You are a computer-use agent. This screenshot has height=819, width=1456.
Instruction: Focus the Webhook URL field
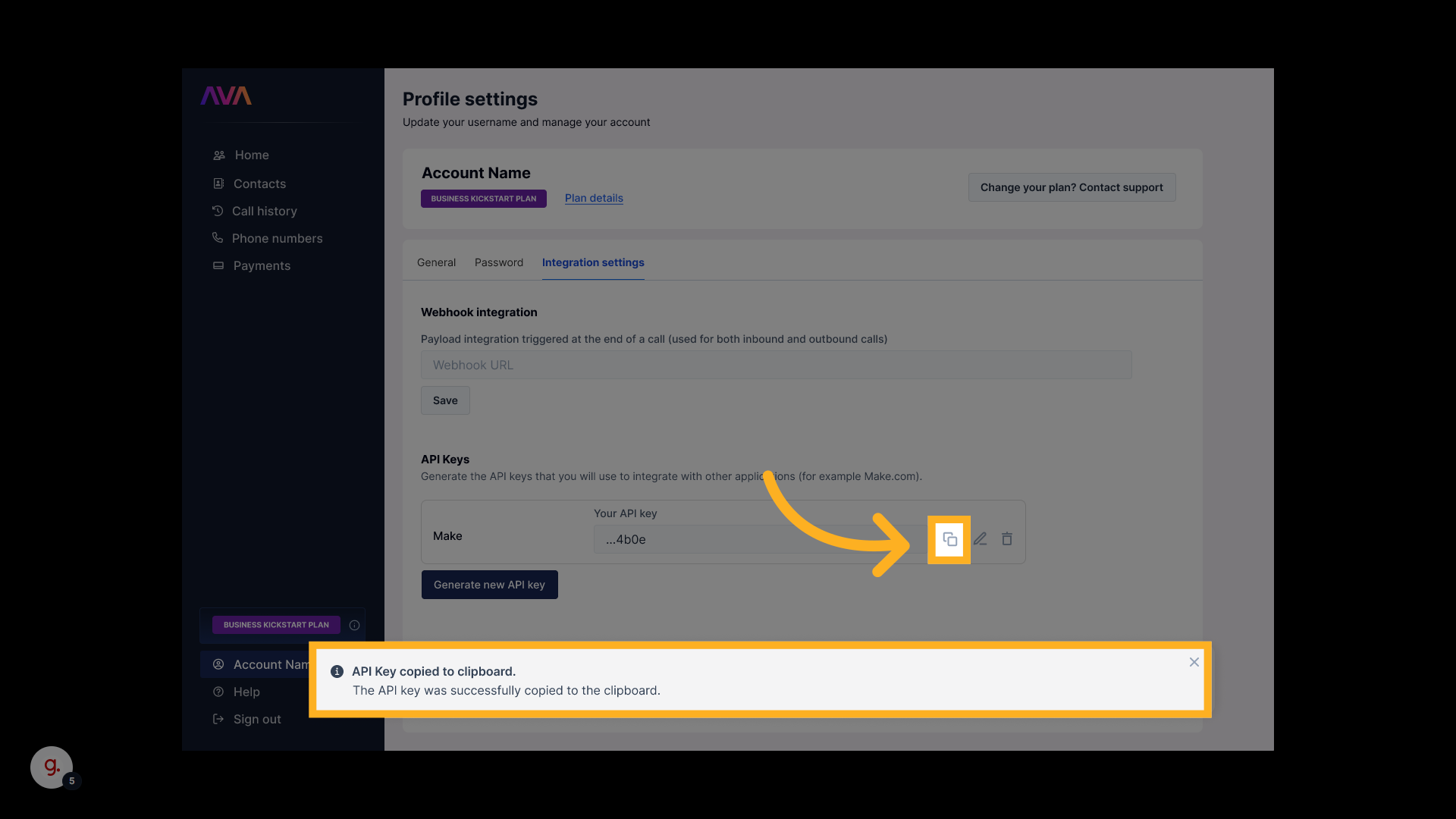[x=776, y=365]
